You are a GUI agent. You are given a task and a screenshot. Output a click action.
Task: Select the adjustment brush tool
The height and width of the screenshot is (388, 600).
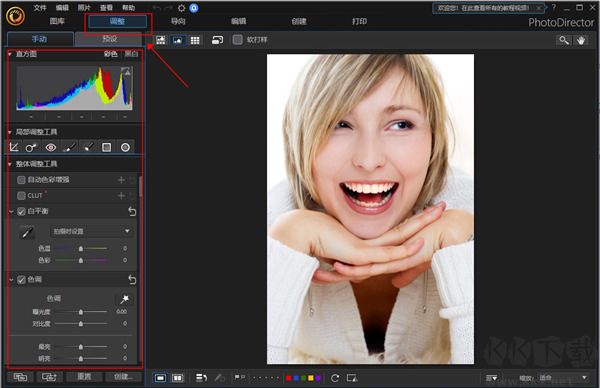coord(69,147)
